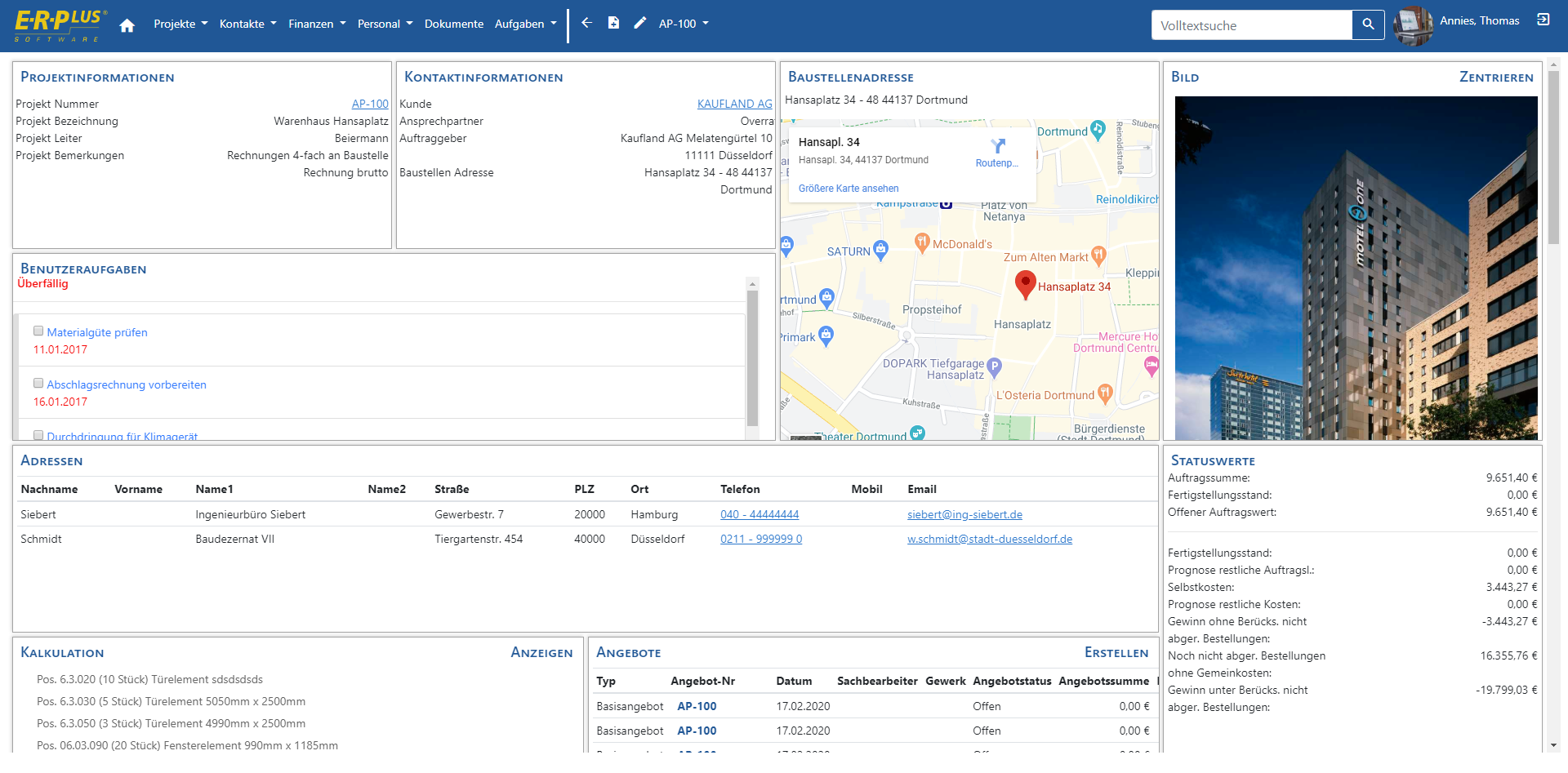This screenshot has width=1568, height=773.
Task: Tick the Abschlagsrechnung vorbereiten checkbox
Action: (x=38, y=383)
